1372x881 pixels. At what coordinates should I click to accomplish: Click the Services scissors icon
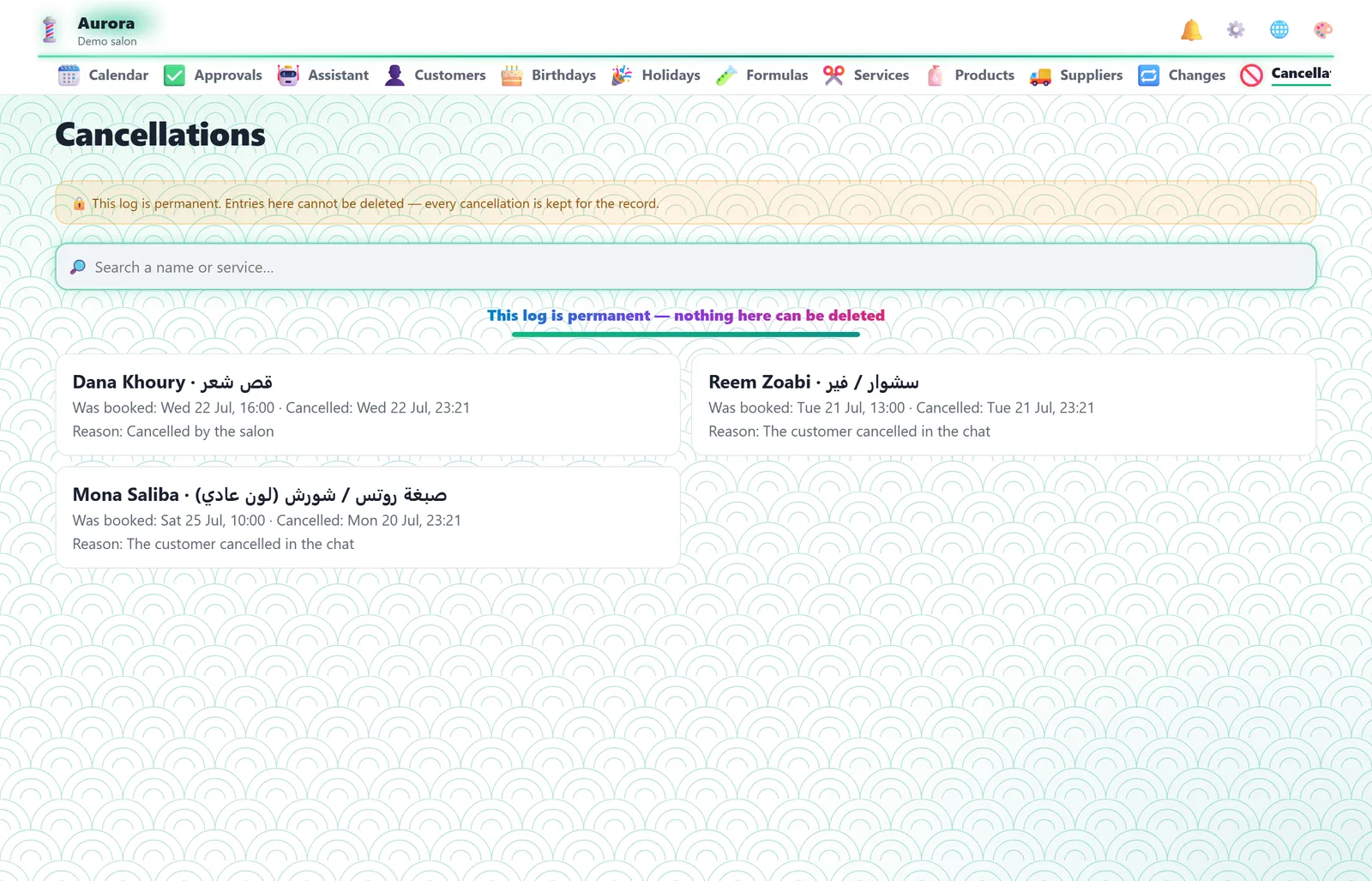(833, 75)
